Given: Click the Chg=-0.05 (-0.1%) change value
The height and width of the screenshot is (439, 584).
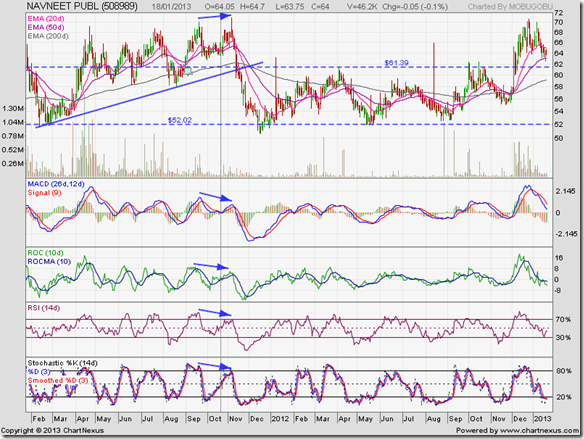Looking at the screenshot, I should click(x=414, y=7).
